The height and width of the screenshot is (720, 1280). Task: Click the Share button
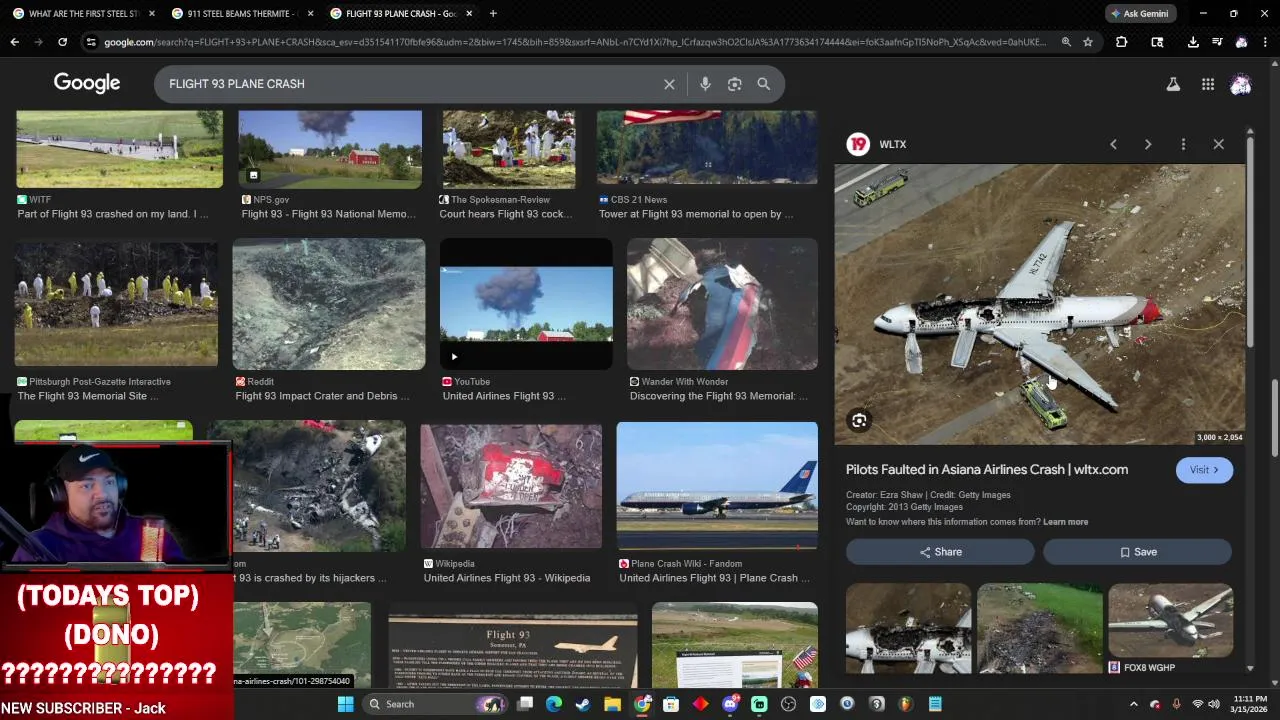[x=940, y=552]
